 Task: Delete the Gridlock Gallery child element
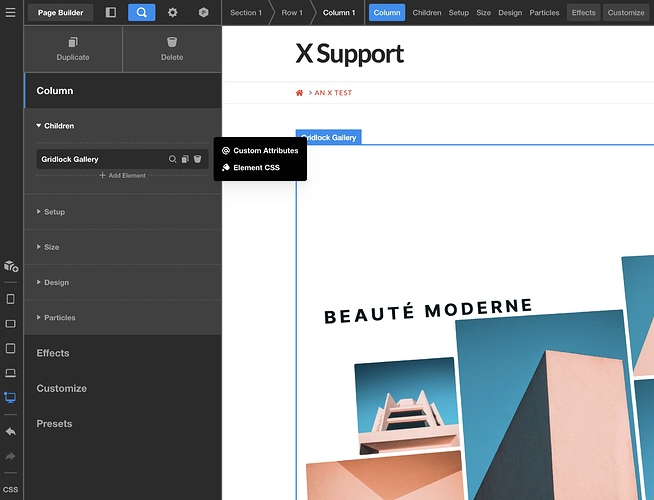point(198,159)
